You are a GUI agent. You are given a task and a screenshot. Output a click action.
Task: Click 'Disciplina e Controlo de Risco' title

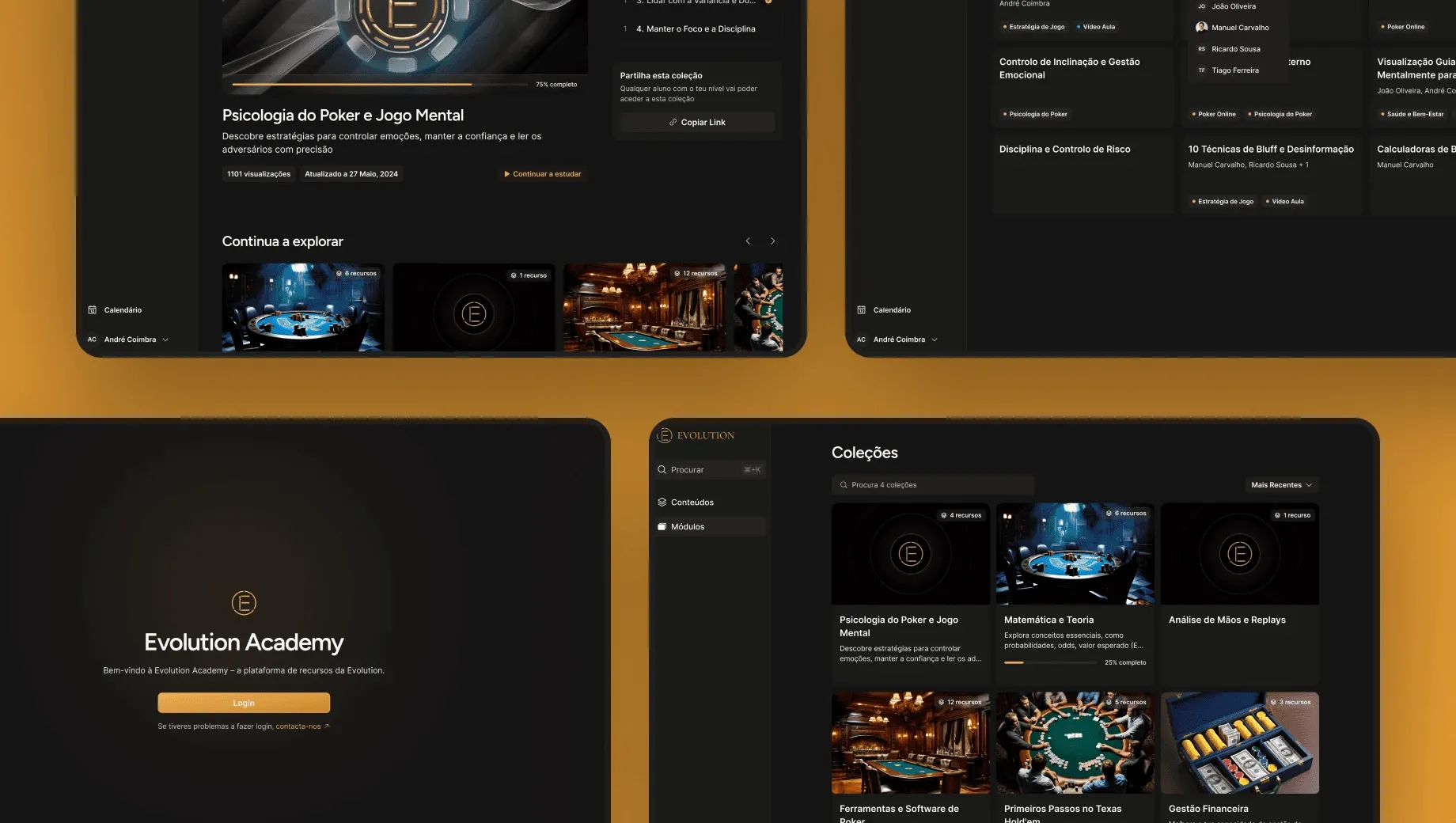point(1064,150)
